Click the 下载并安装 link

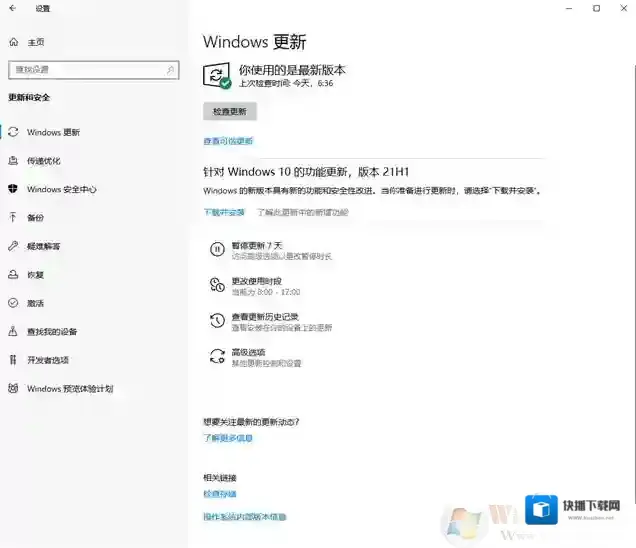click(x=224, y=212)
